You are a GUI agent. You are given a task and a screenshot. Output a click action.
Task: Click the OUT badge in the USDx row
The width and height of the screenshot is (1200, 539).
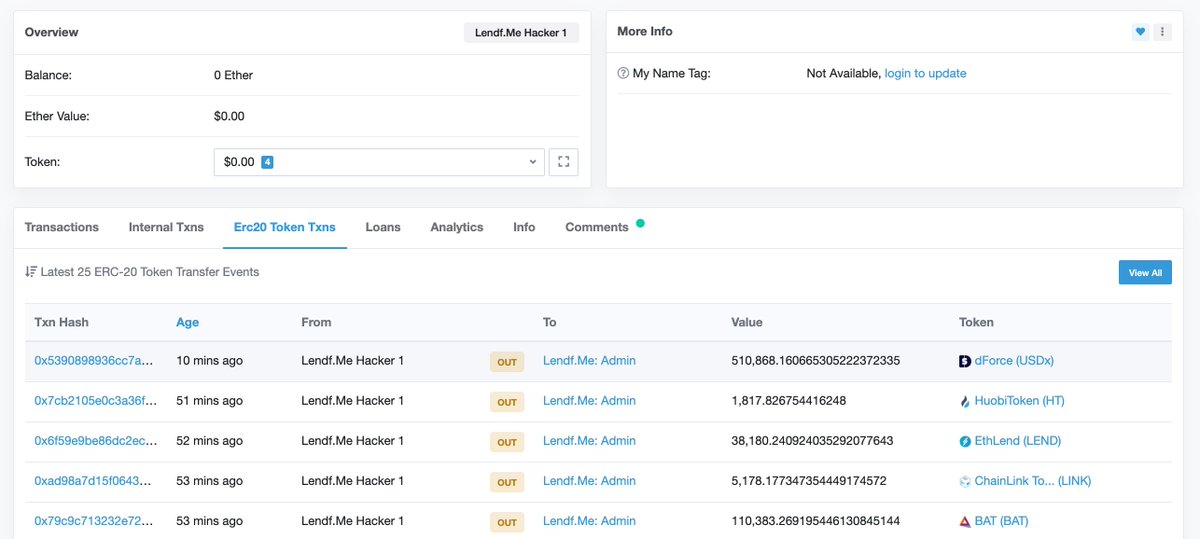(x=507, y=361)
